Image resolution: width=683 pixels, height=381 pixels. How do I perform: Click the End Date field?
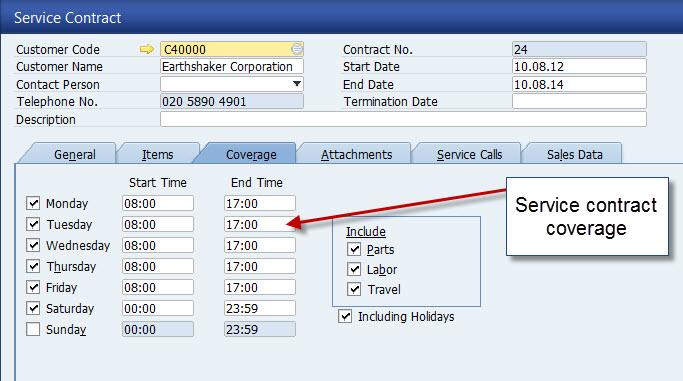tap(579, 84)
